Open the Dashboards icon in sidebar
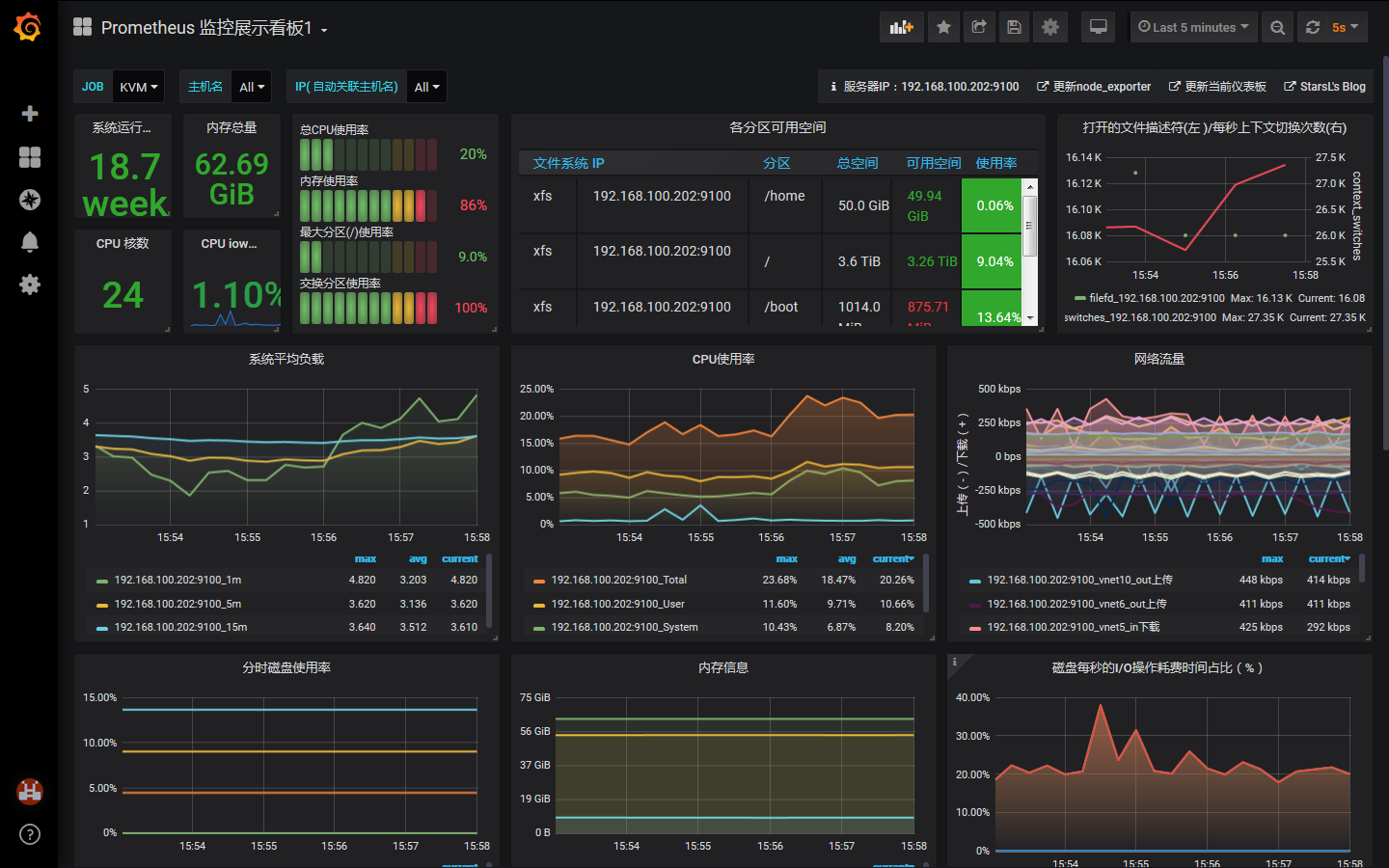1389x868 pixels. (x=30, y=157)
